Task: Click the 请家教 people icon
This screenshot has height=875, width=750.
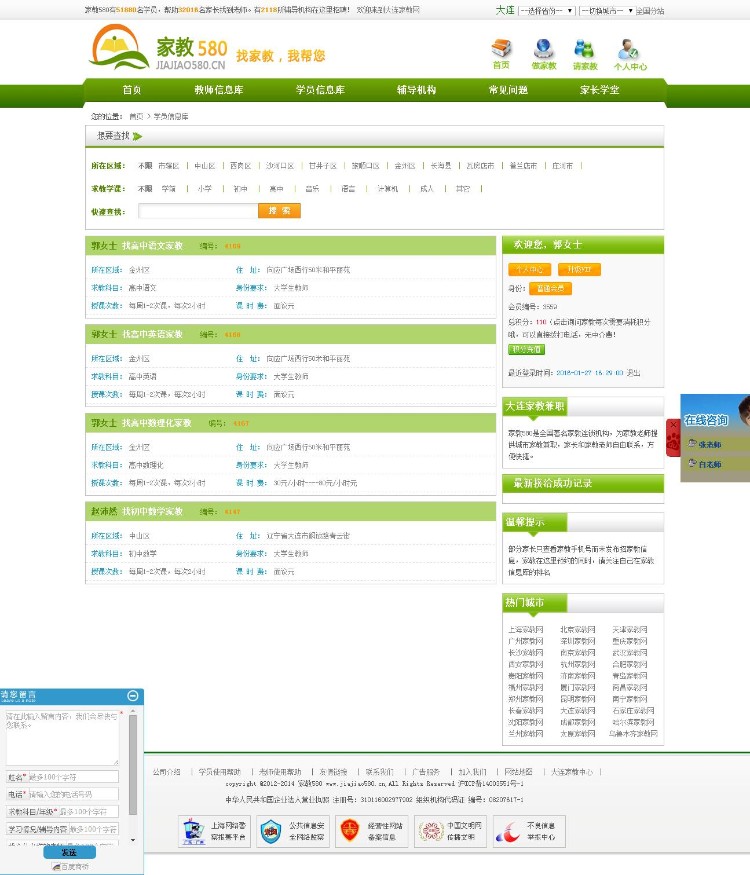Action: [x=585, y=49]
